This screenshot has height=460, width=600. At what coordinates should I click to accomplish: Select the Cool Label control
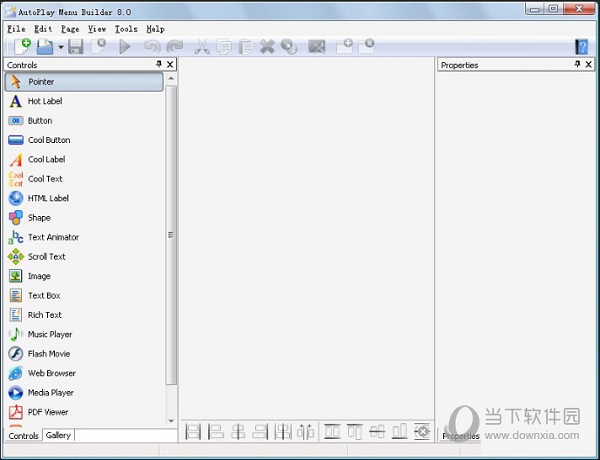84,160
